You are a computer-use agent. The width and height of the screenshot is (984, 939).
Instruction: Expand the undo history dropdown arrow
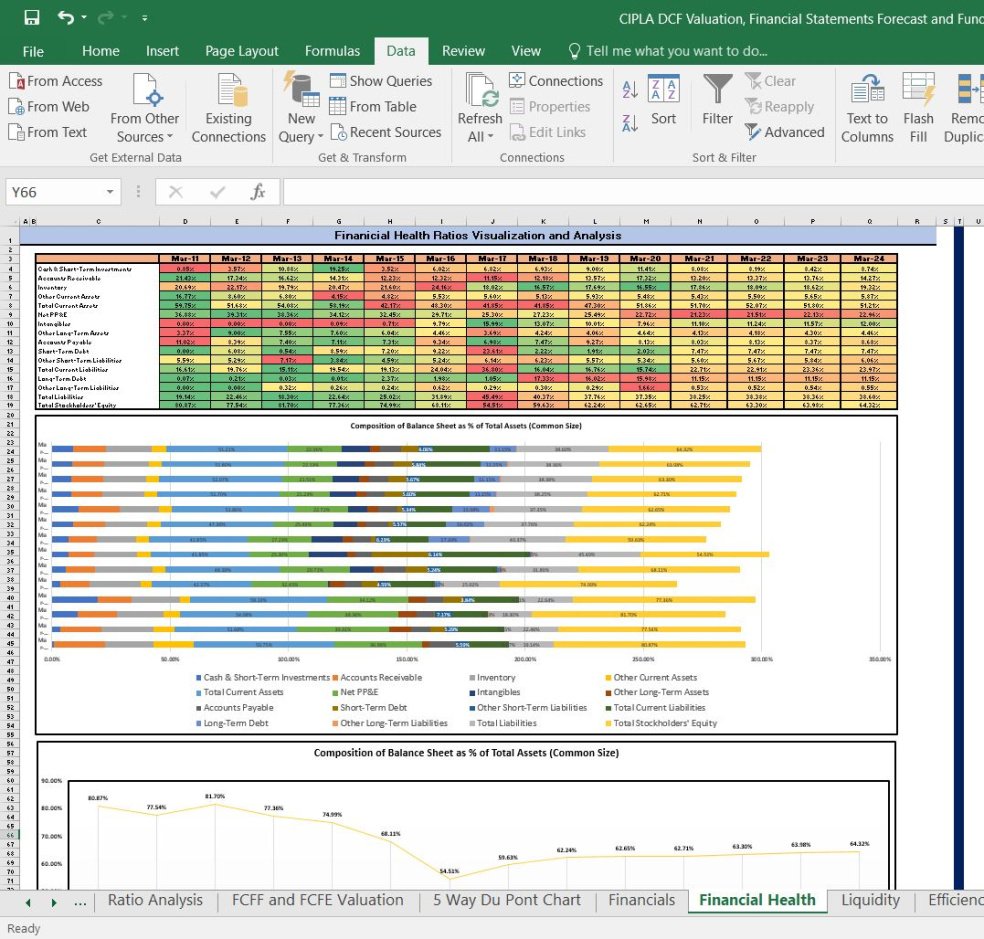click(x=84, y=18)
